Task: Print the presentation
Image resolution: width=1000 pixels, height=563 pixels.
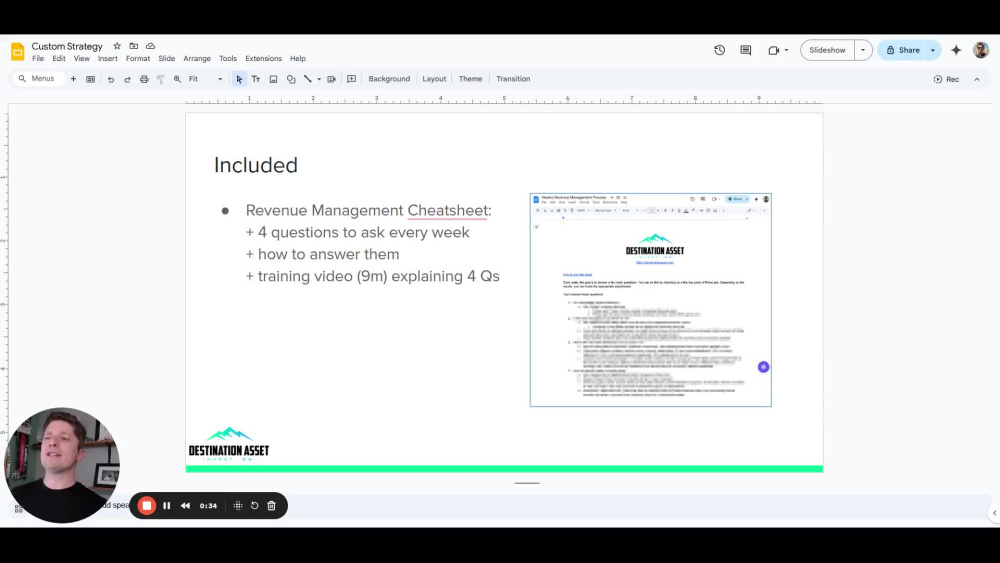Action: 144,79
